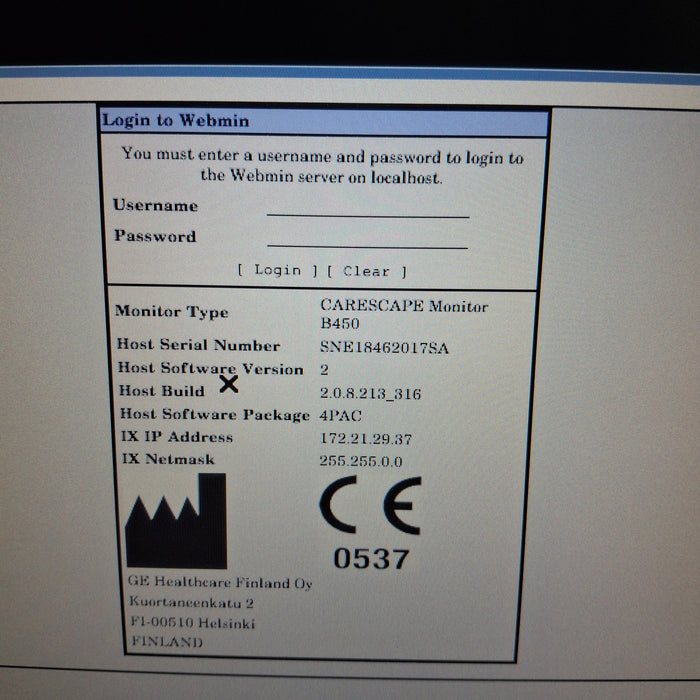
Task: Click the Webmin login instruction message
Action: 322,166
